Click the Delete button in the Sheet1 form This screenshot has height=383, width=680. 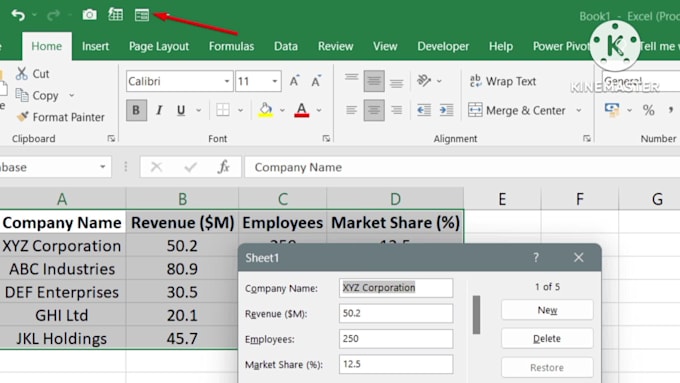[547, 338]
